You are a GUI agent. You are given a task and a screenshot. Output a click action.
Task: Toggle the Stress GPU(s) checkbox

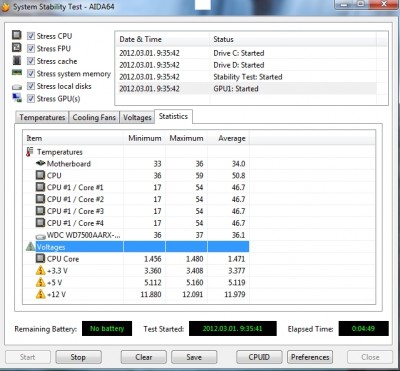[31, 99]
